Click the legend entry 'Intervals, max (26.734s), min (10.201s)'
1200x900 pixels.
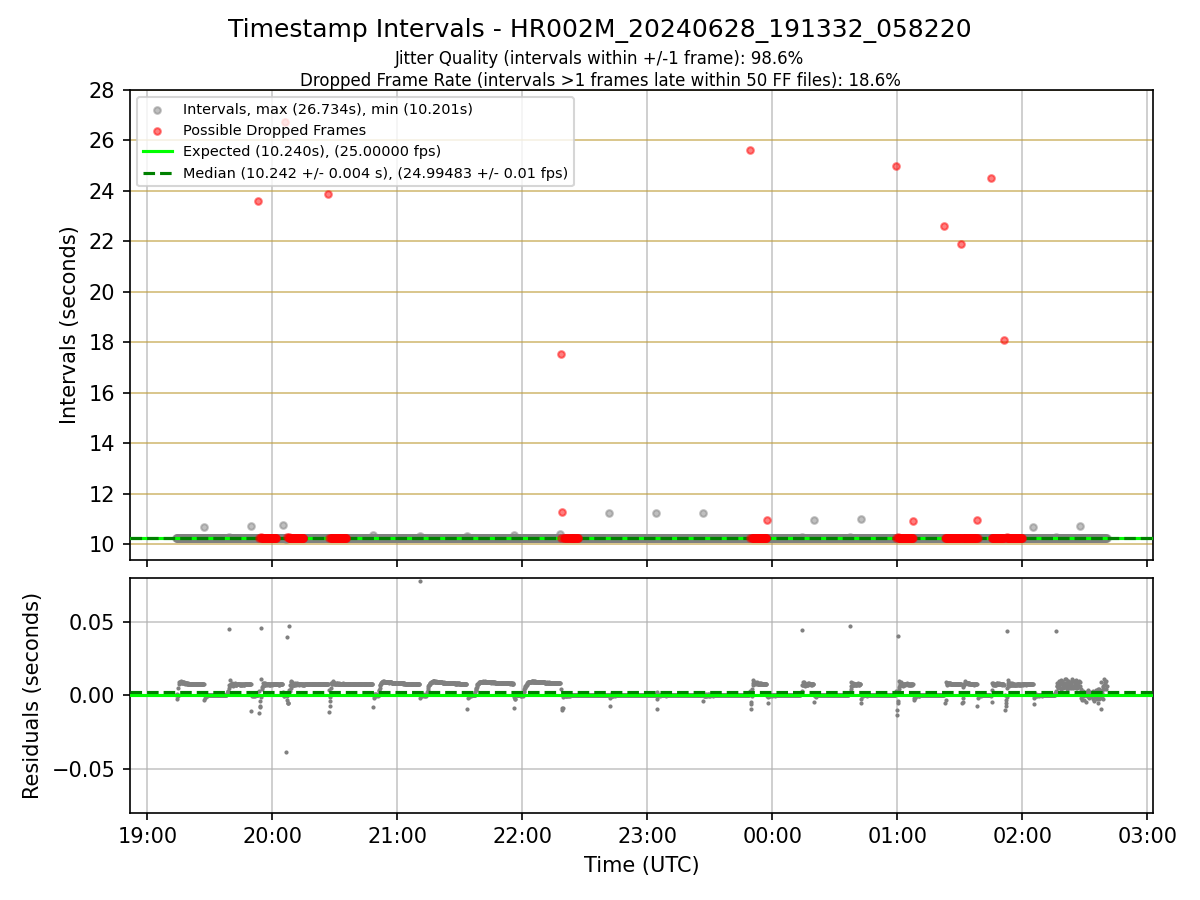point(328,108)
